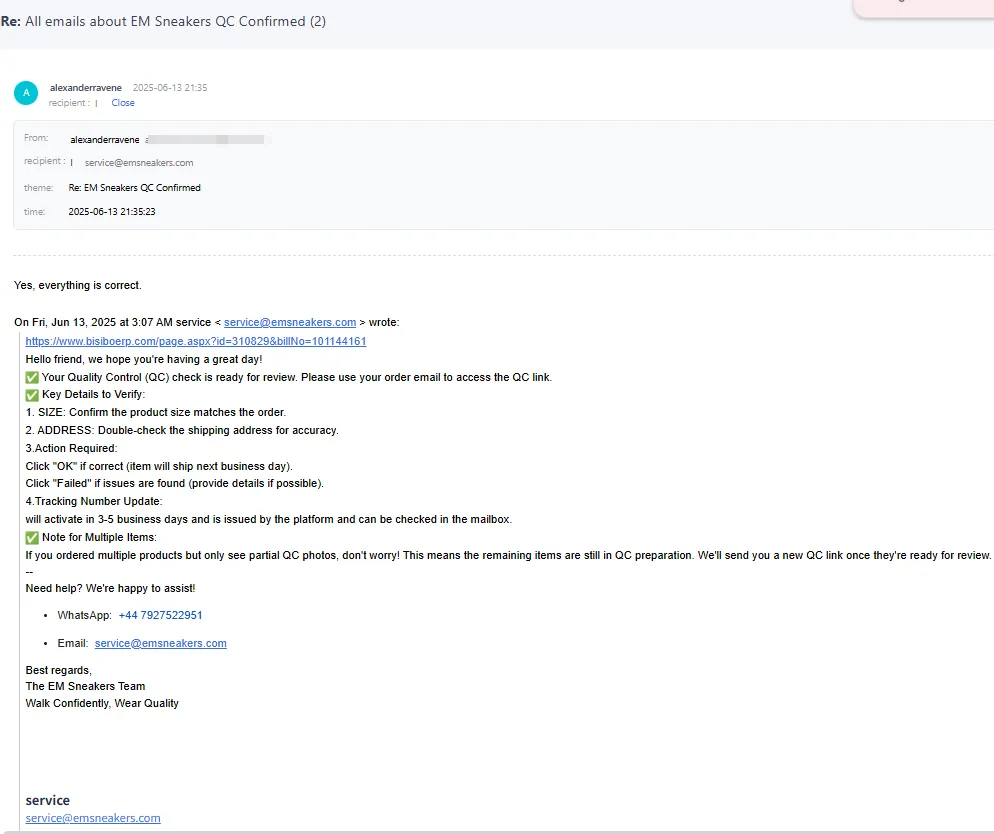The width and height of the screenshot is (994, 834).
Task: Click the signature service@emsneakers.com link
Action: click(93, 818)
